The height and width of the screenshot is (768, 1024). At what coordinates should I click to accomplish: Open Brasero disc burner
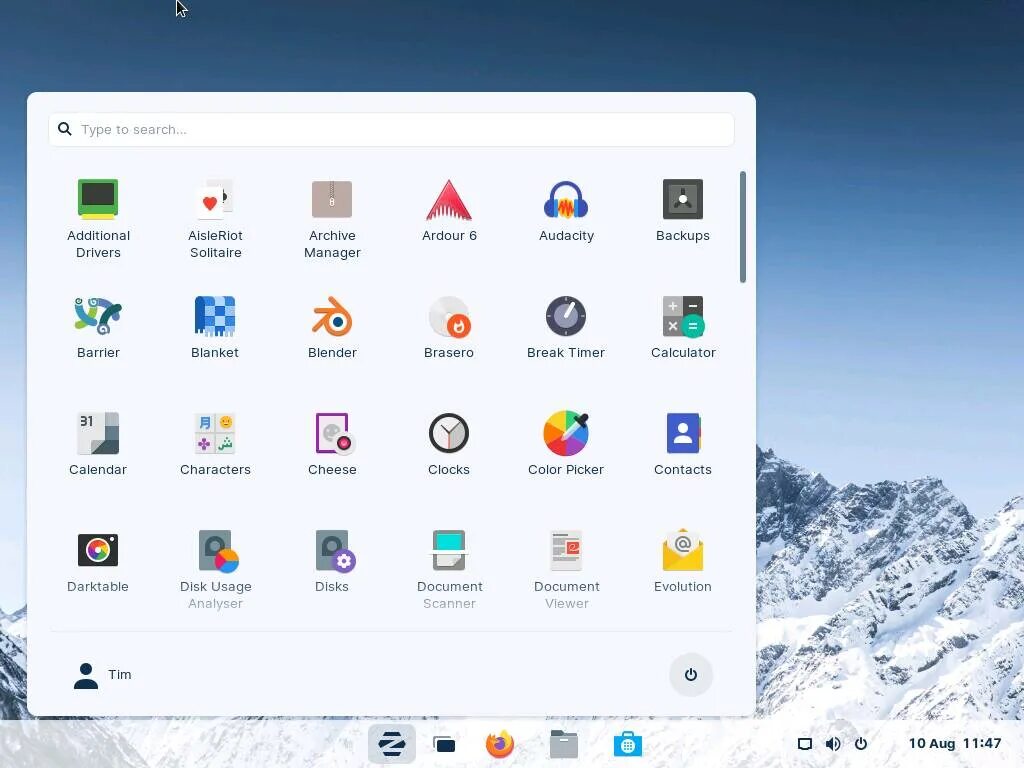(449, 327)
